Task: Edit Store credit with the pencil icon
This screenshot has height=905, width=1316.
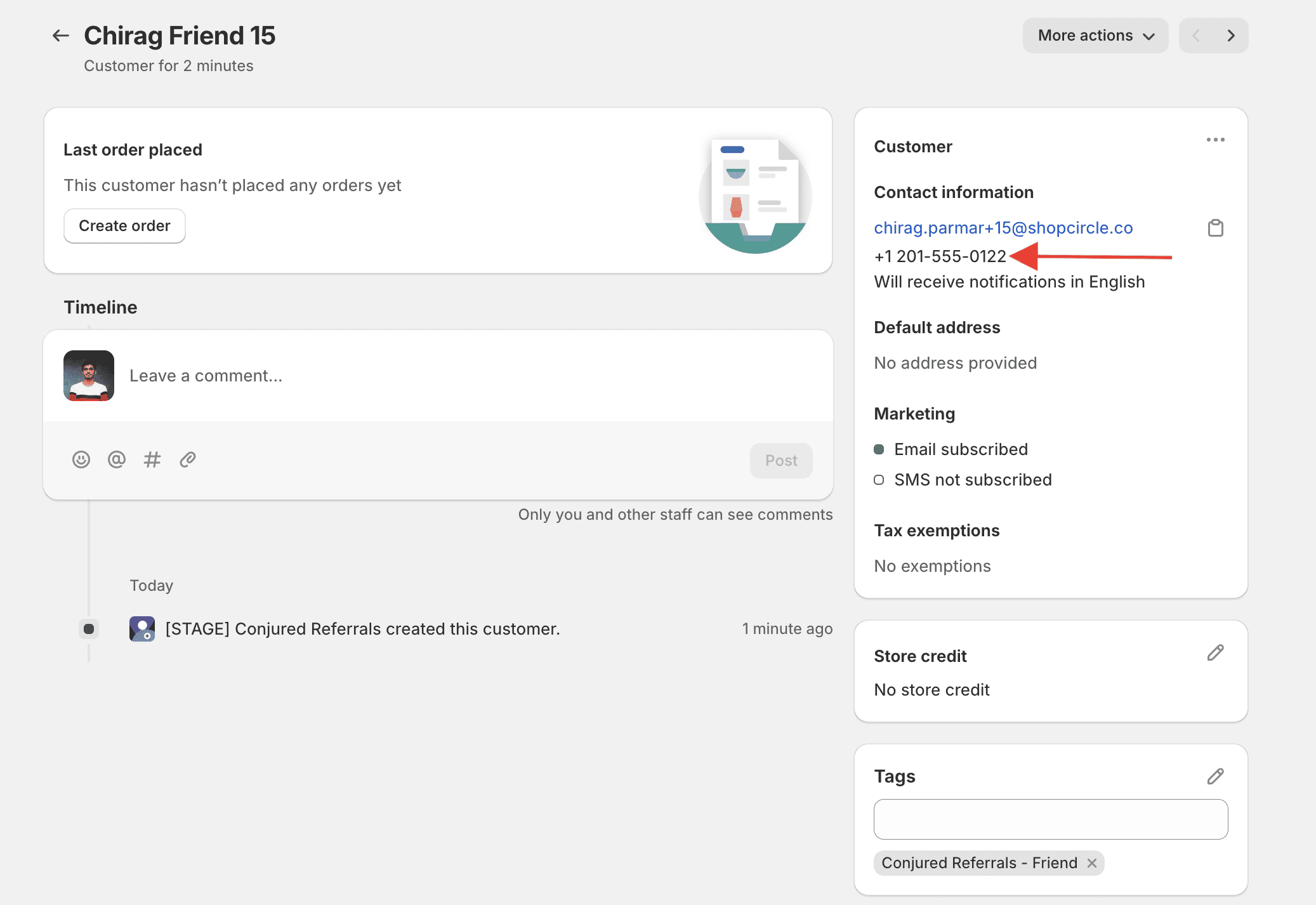Action: (x=1215, y=653)
